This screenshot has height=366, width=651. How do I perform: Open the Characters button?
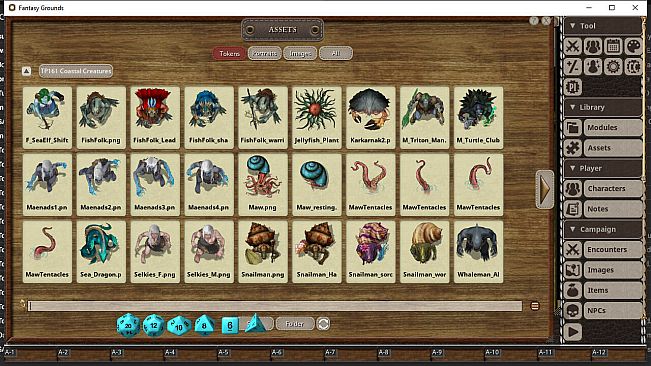[x=613, y=188]
